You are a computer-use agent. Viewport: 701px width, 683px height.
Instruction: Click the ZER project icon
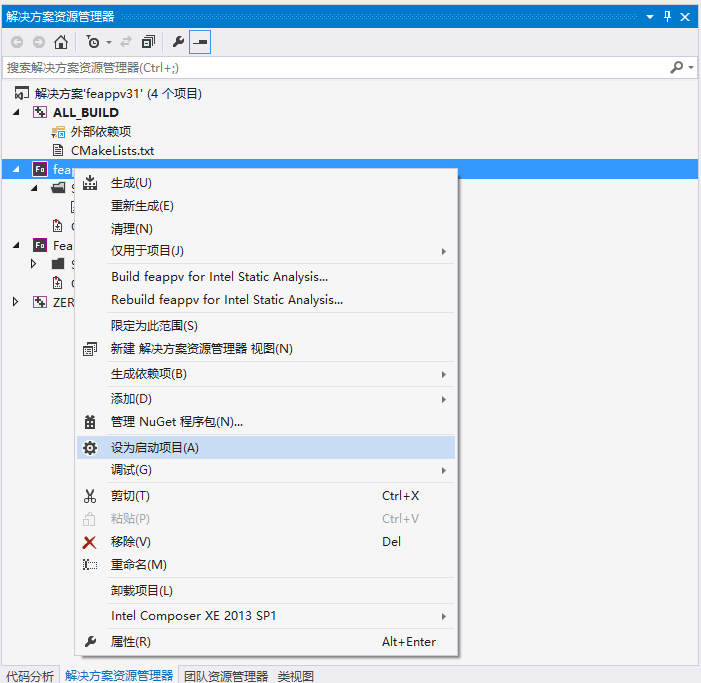click(x=40, y=302)
